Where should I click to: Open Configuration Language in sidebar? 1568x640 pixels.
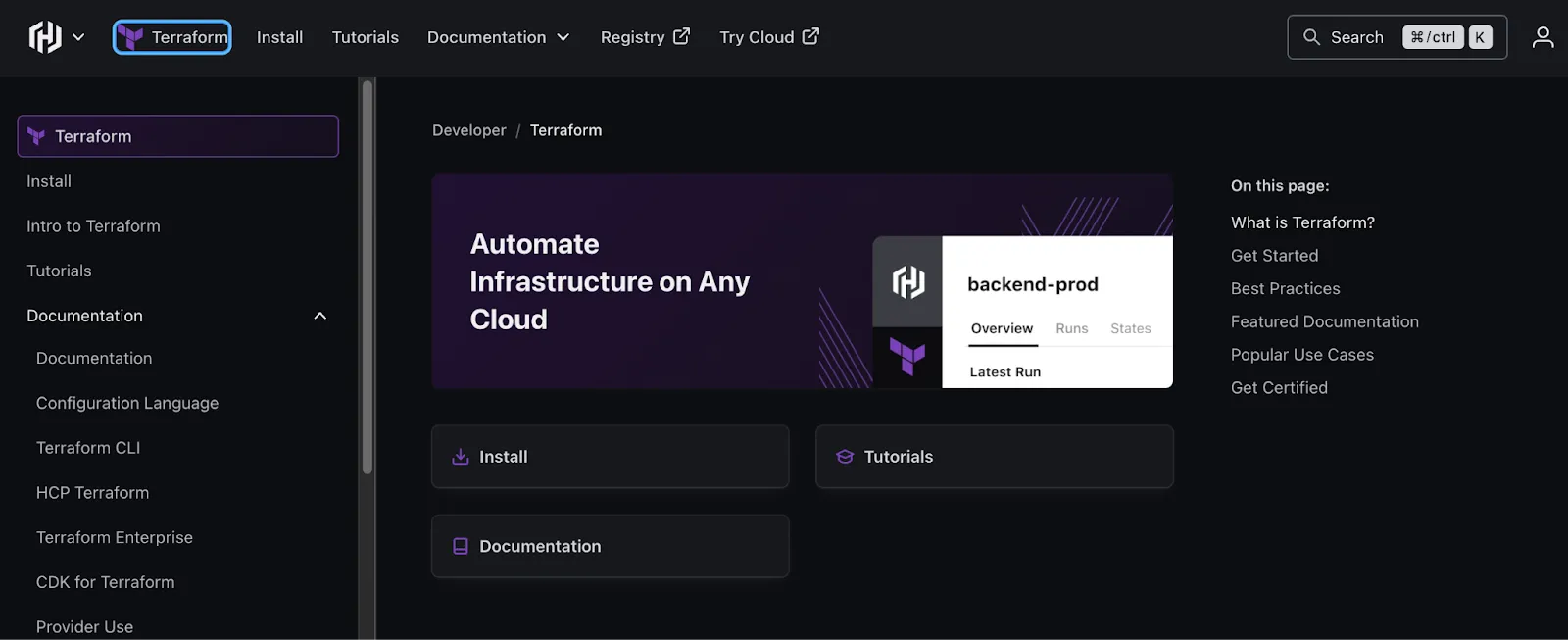[x=127, y=403]
